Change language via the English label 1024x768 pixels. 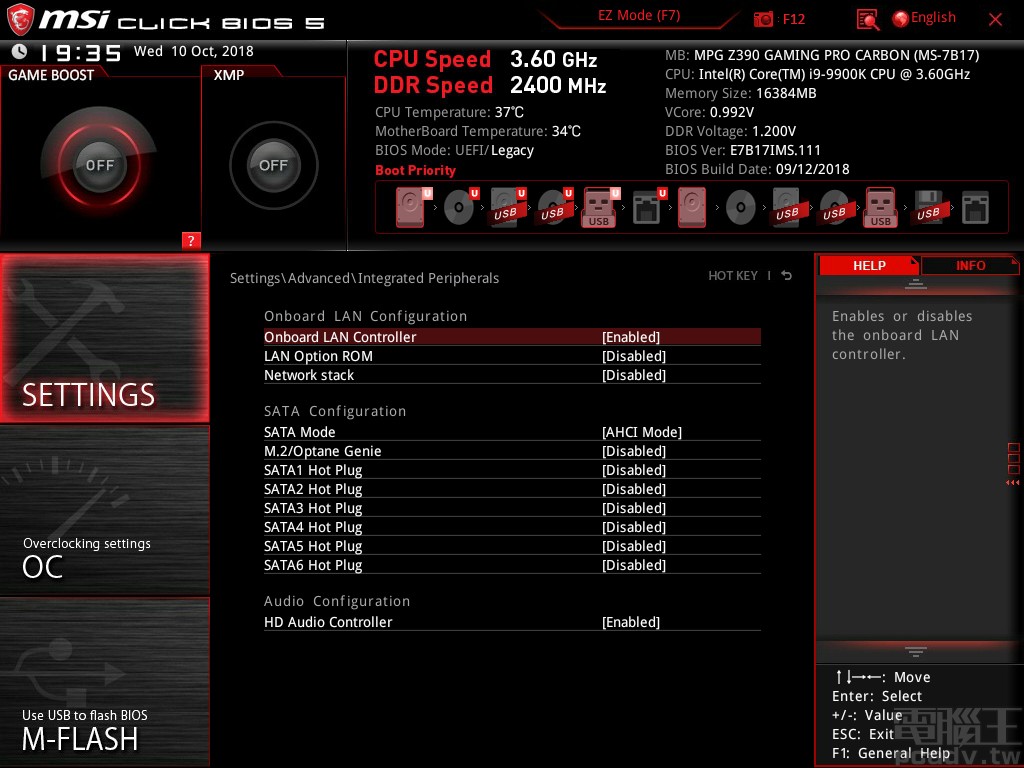pyautogui.click(x=933, y=18)
